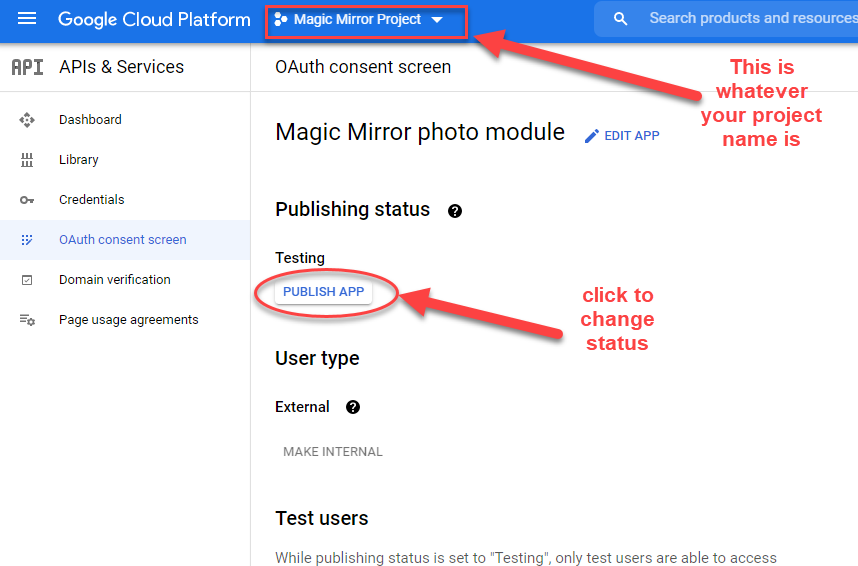Click the PUBLISH APP button
The height and width of the screenshot is (566, 858).
pyautogui.click(x=323, y=292)
